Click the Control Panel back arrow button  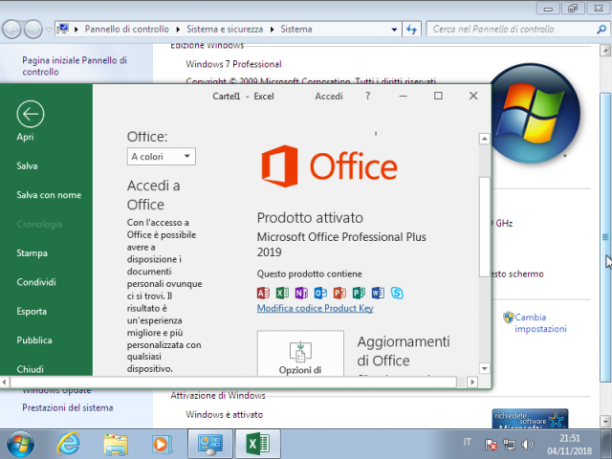click(x=12, y=29)
